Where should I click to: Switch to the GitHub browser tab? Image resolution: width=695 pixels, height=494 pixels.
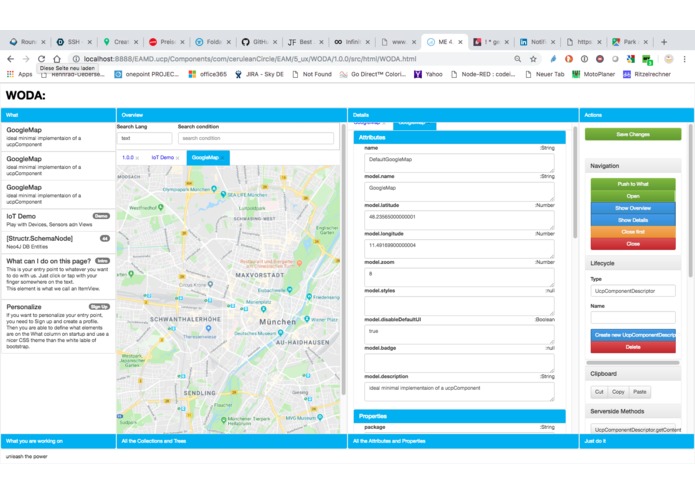[x=260, y=42]
